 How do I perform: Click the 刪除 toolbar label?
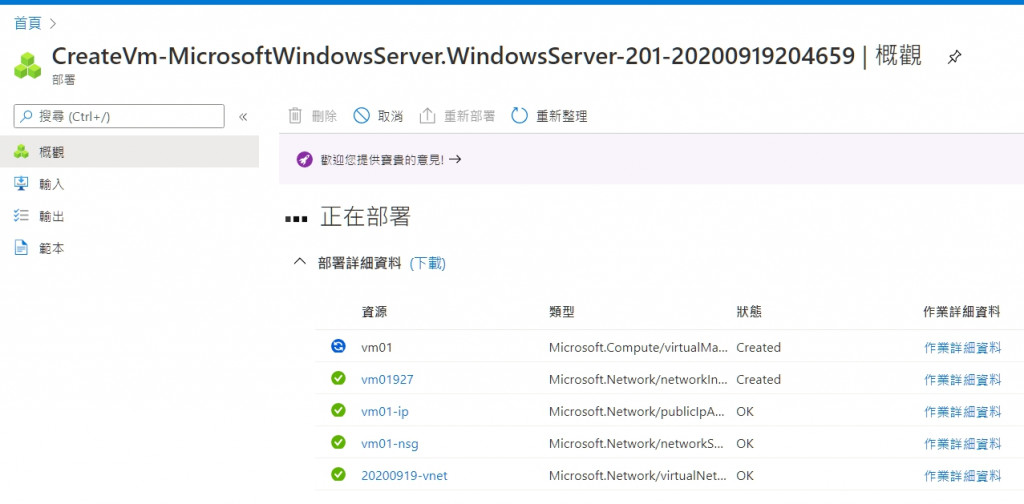click(325, 117)
